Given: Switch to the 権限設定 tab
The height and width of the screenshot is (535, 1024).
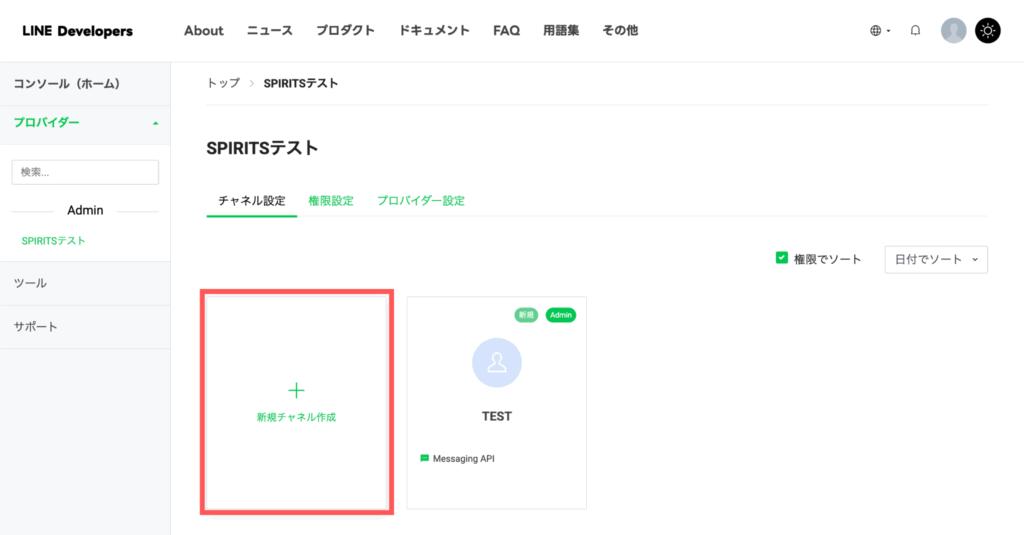Looking at the screenshot, I should [331, 201].
